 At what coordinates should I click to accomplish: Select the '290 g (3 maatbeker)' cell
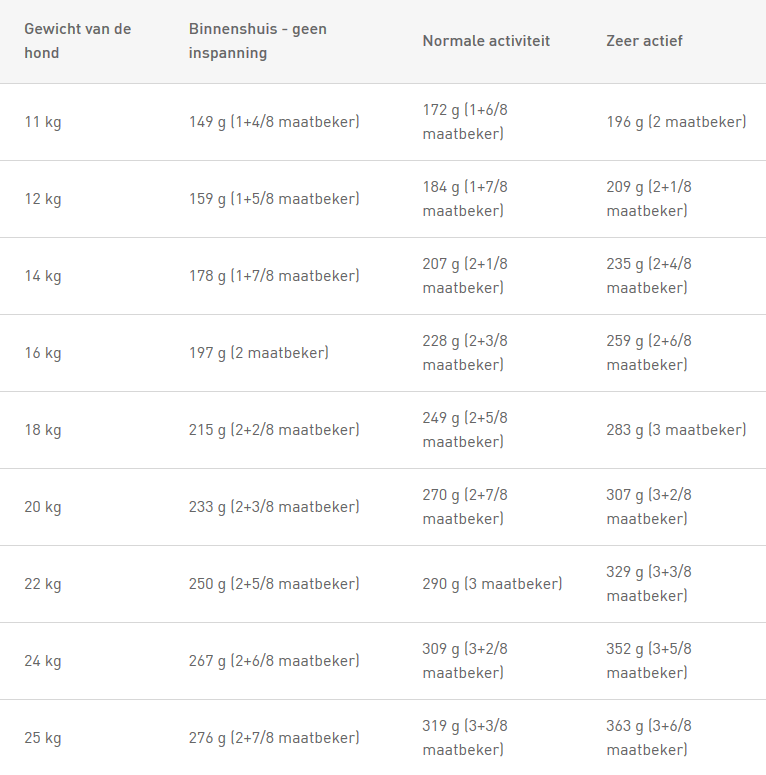(492, 584)
